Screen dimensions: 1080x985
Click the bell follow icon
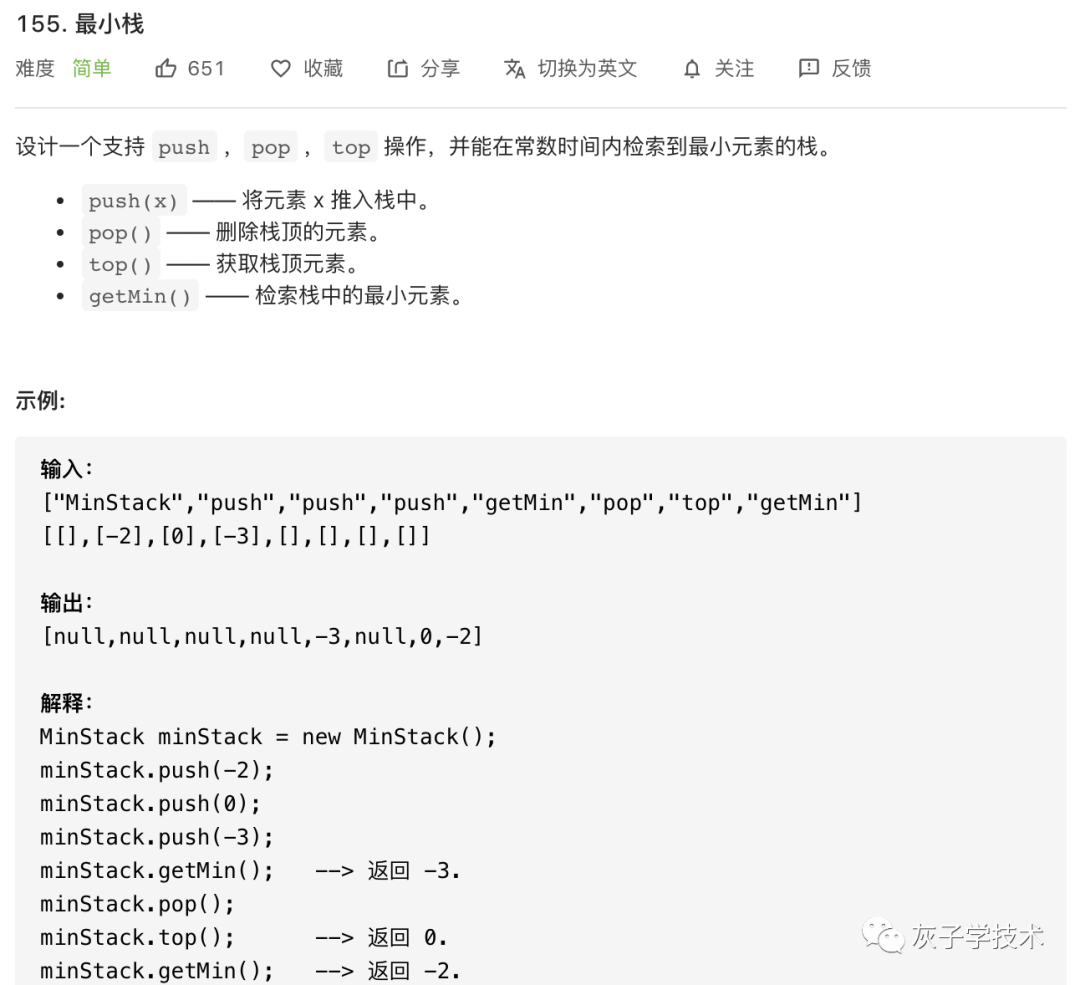pos(692,69)
